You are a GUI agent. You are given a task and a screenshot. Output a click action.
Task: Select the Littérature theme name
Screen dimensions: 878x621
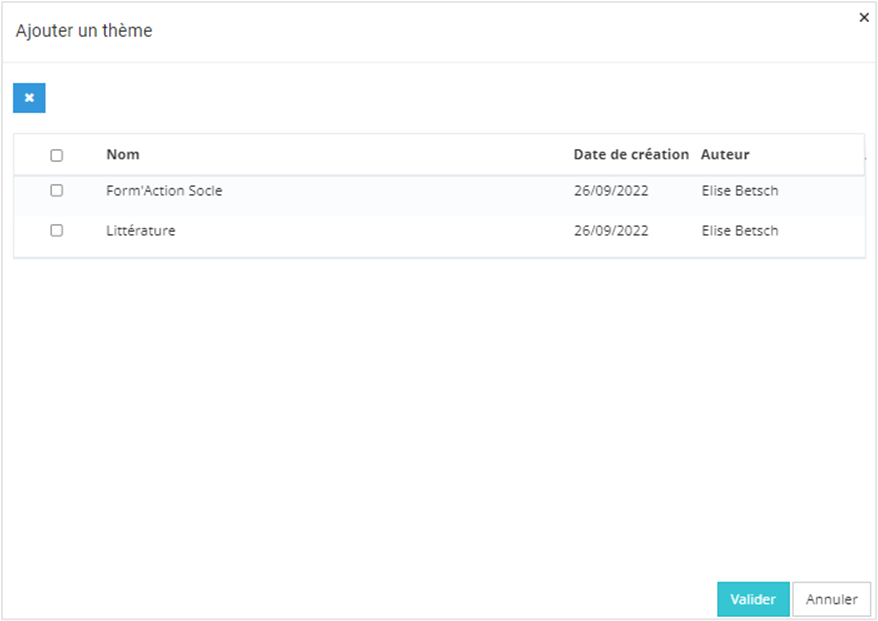pyautogui.click(x=141, y=231)
